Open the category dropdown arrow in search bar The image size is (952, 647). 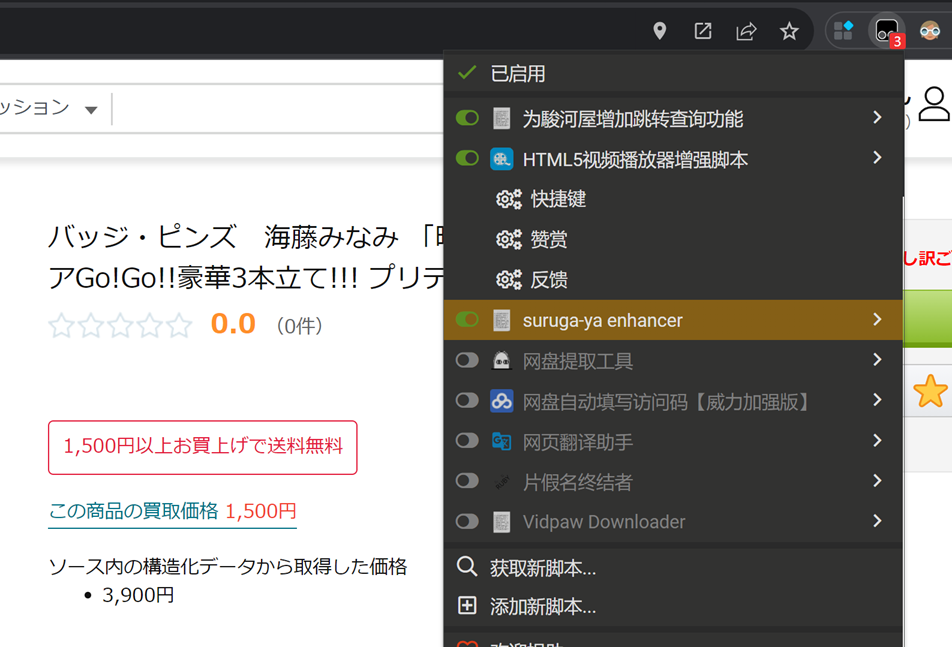(x=91, y=110)
